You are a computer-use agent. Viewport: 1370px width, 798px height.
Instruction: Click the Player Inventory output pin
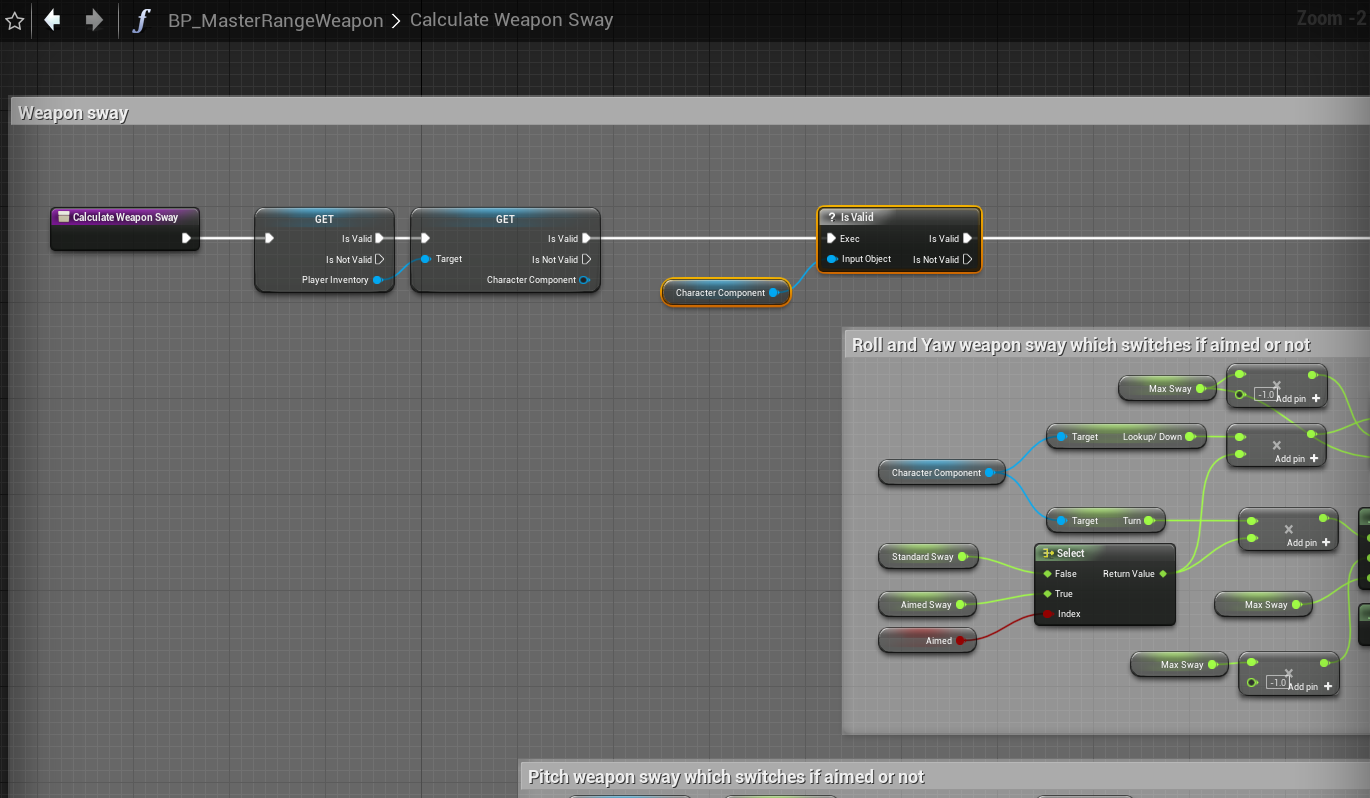click(378, 280)
